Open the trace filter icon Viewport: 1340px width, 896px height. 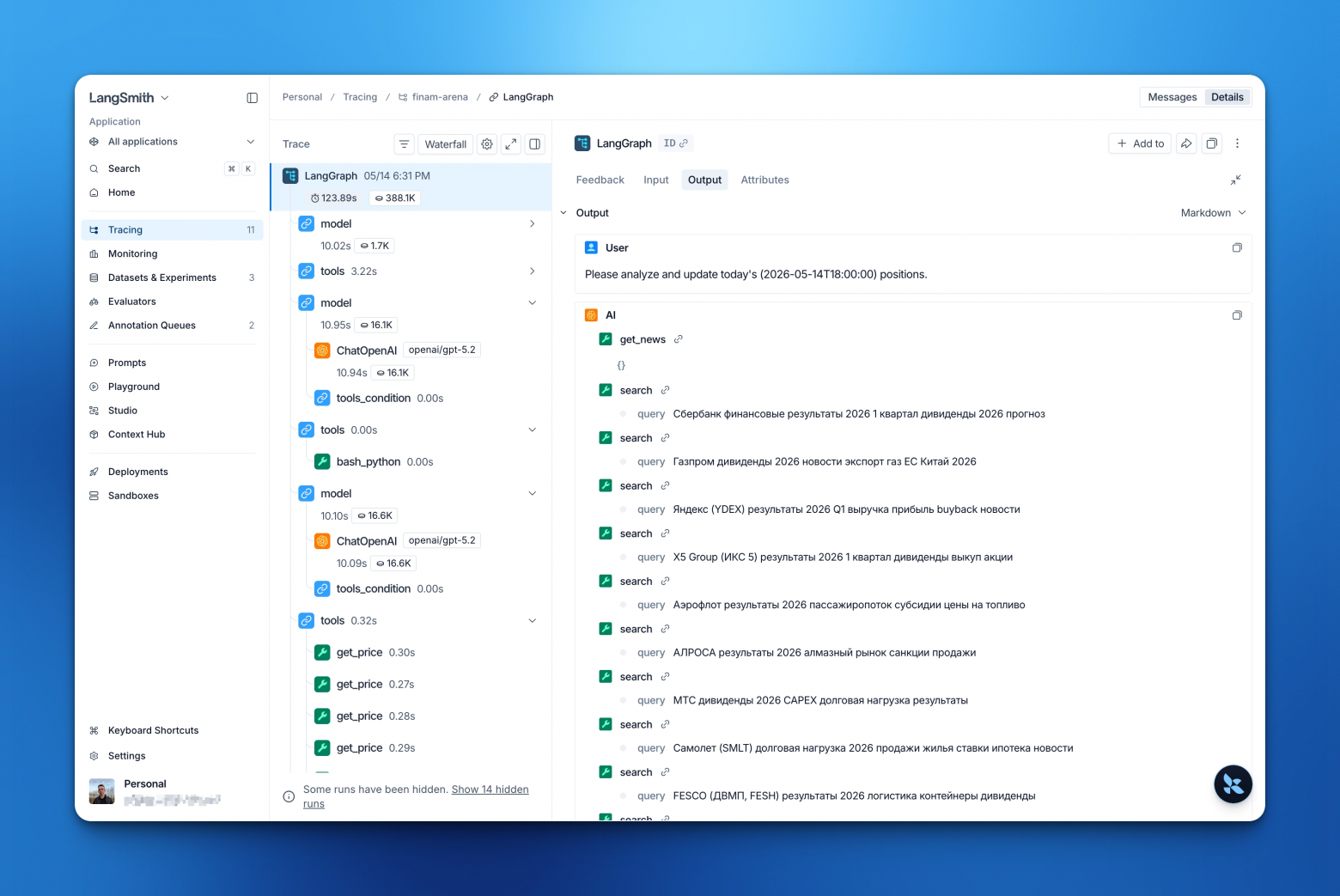pyautogui.click(x=404, y=144)
